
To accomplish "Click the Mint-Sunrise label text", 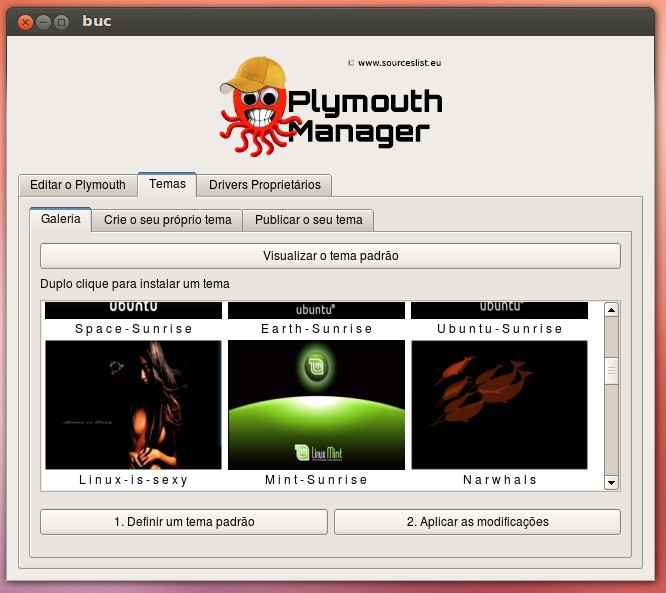I will click(x=316, y=480).
